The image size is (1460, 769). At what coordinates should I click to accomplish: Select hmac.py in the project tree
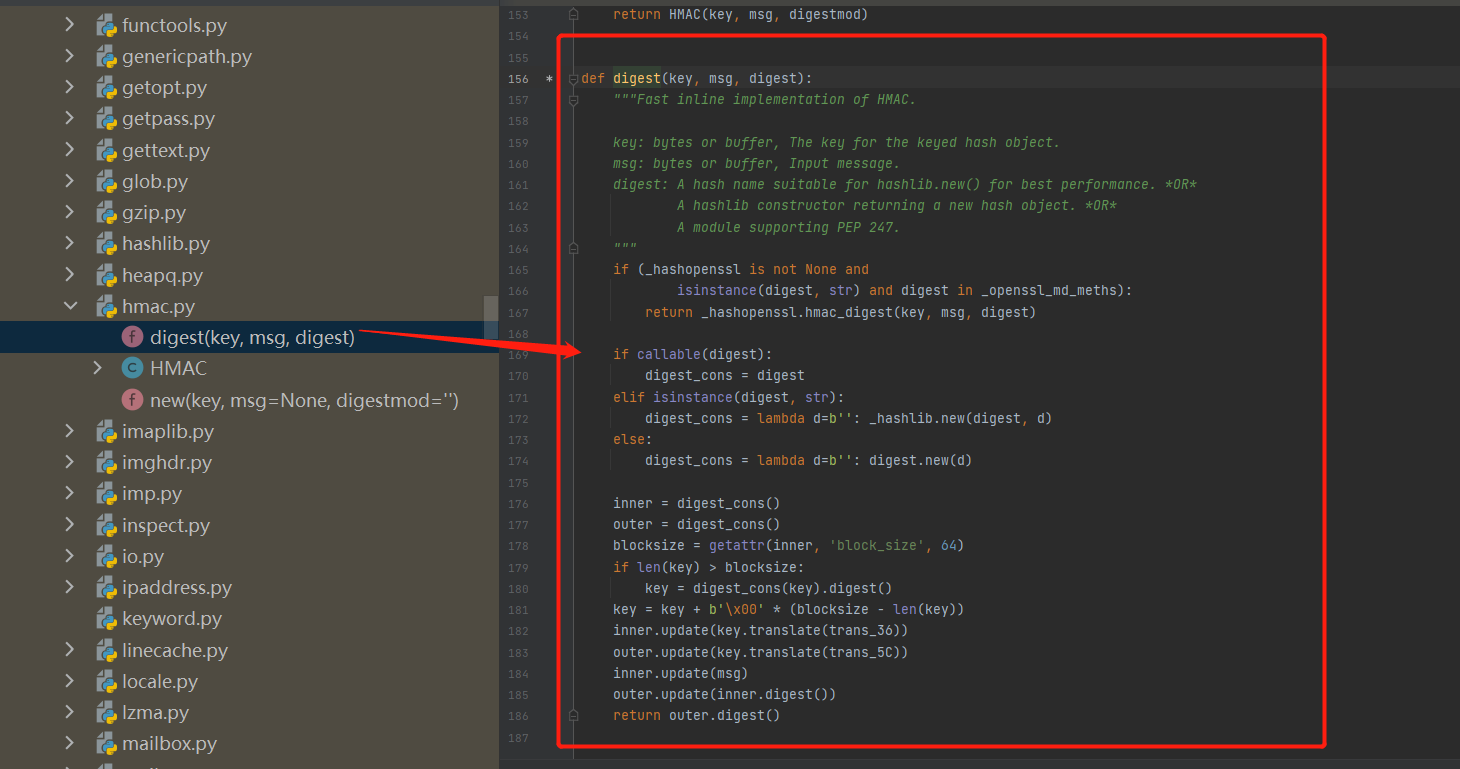(x=158, y=306)
